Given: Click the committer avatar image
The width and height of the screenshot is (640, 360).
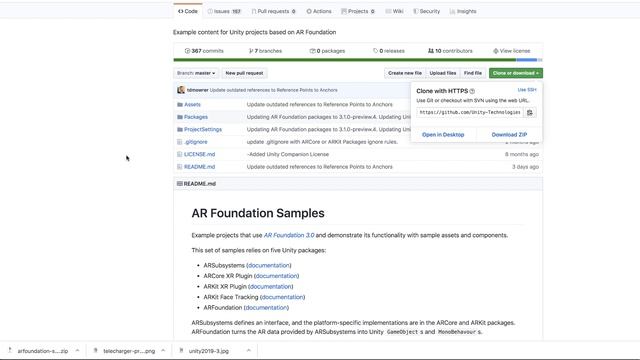Looking at the screenshot, I should [x=181, y=90].
